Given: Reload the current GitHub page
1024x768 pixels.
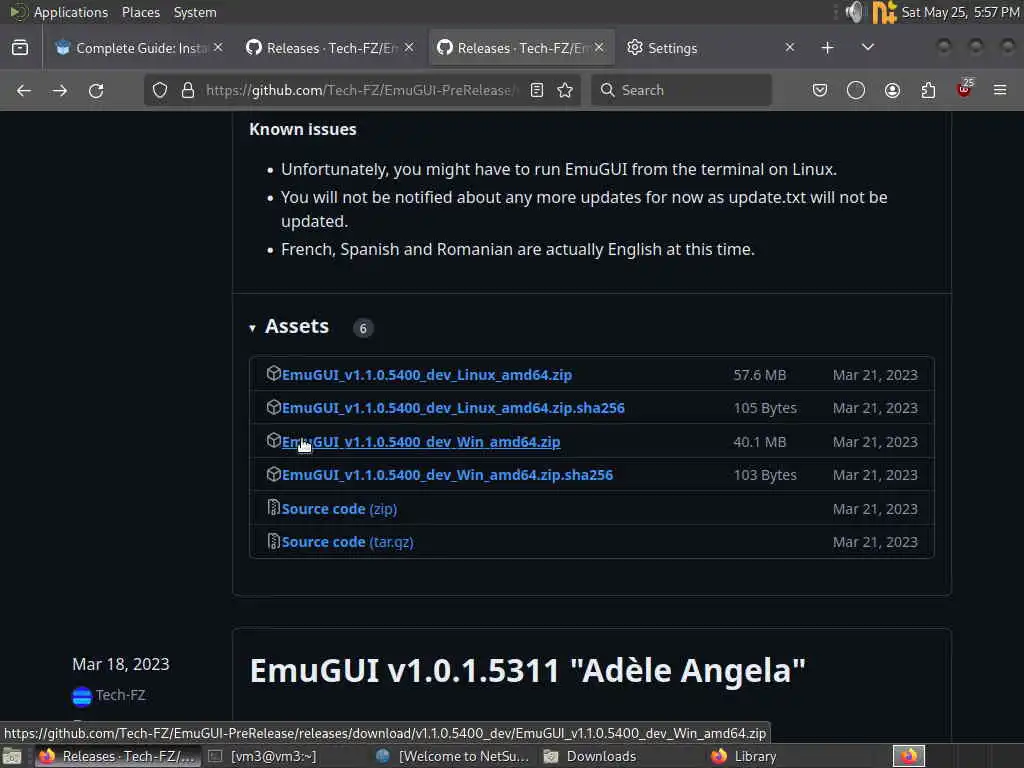Looking at the screenshot, I should point(96,90).
